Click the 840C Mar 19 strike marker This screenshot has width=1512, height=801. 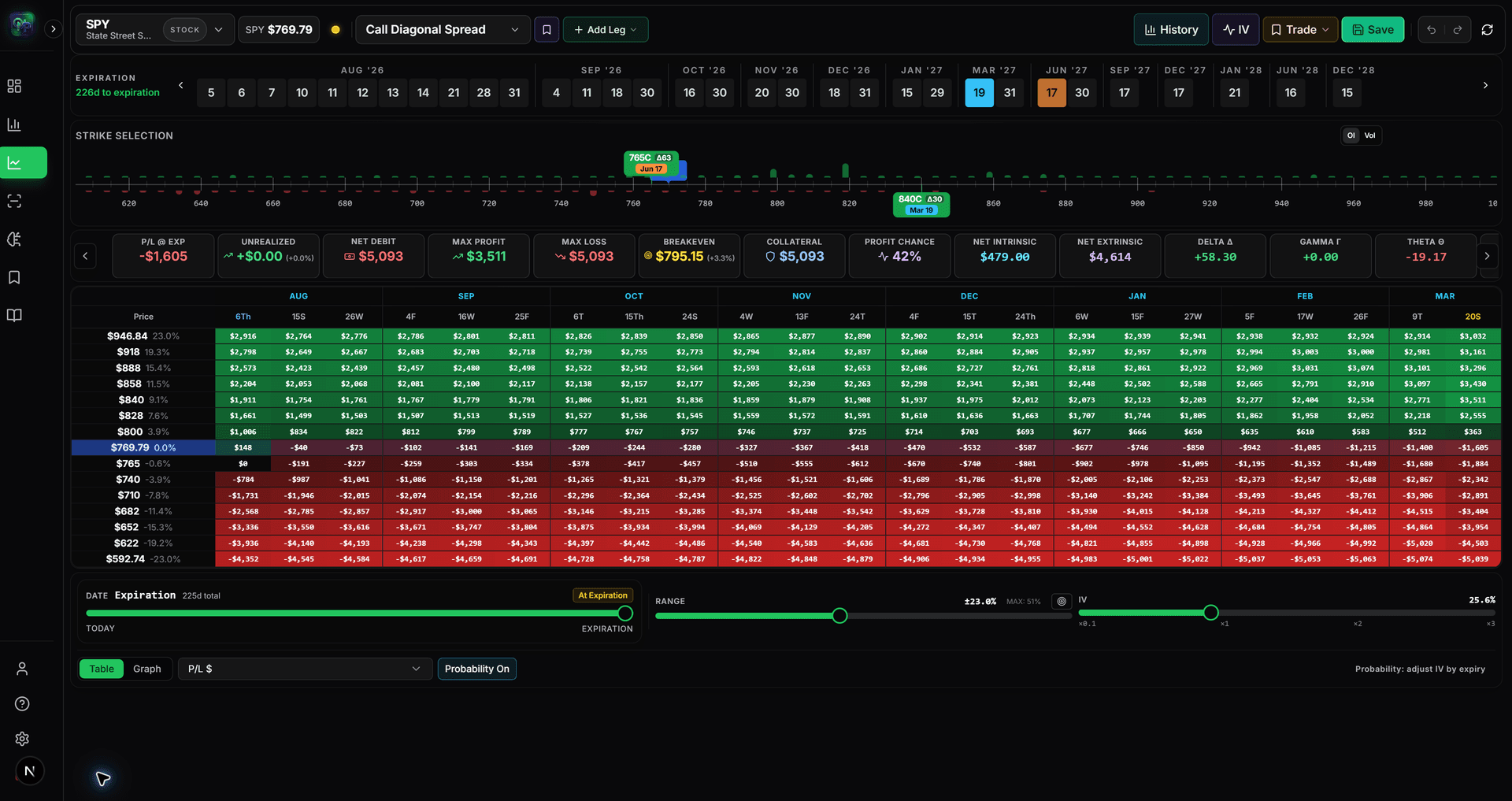(x=921, y=204)
